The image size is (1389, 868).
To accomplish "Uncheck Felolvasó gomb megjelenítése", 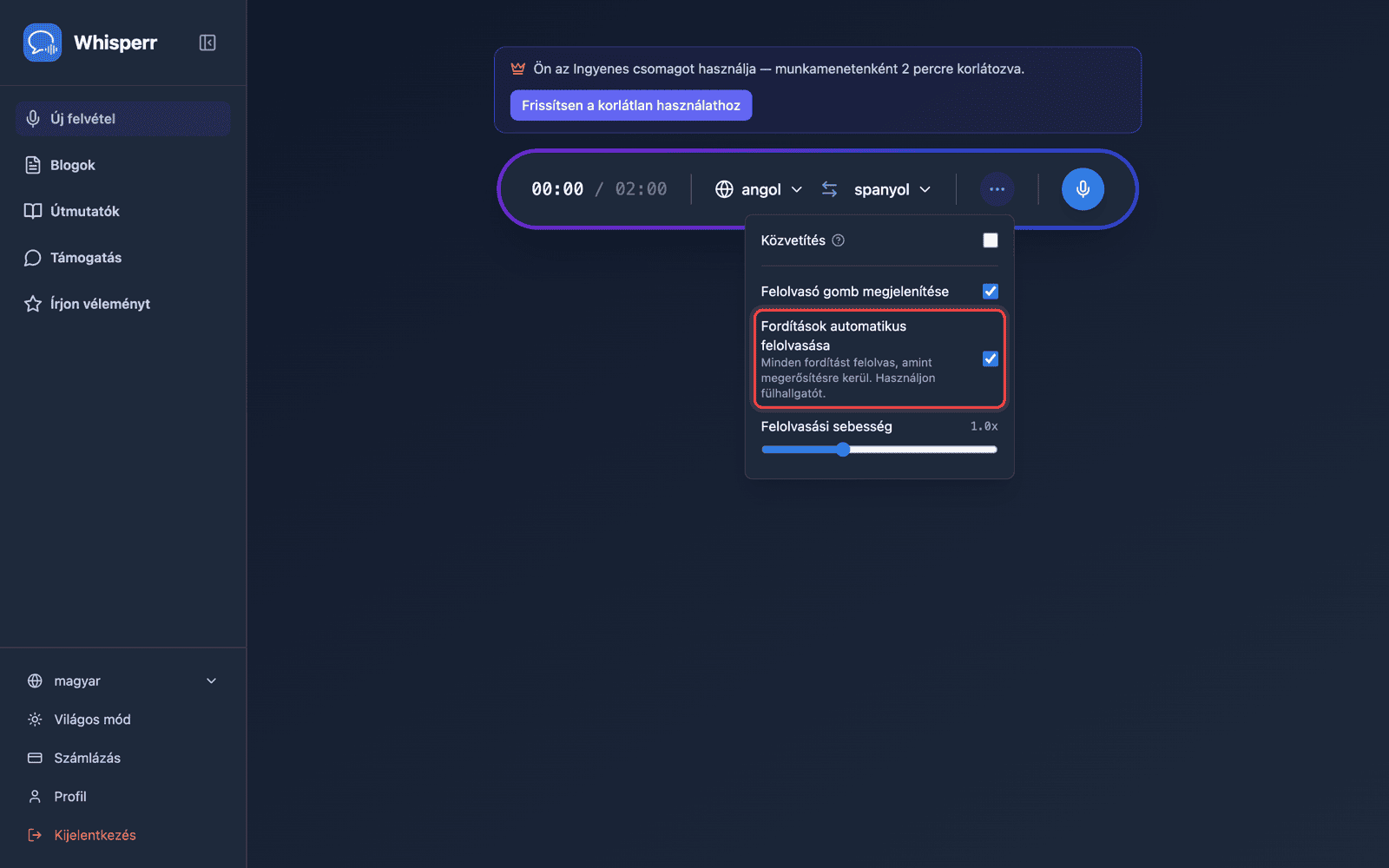I will (991, 292).
